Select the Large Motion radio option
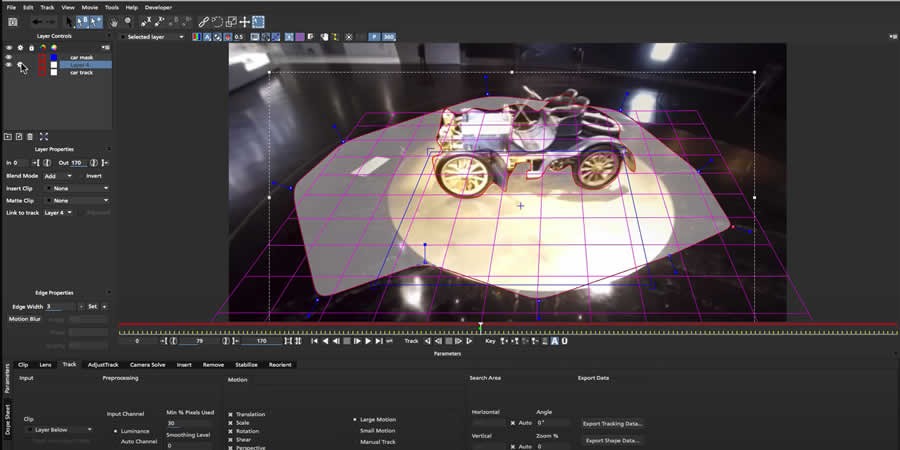The width and height of the screenshot is (900, 450). click(354, 419)
